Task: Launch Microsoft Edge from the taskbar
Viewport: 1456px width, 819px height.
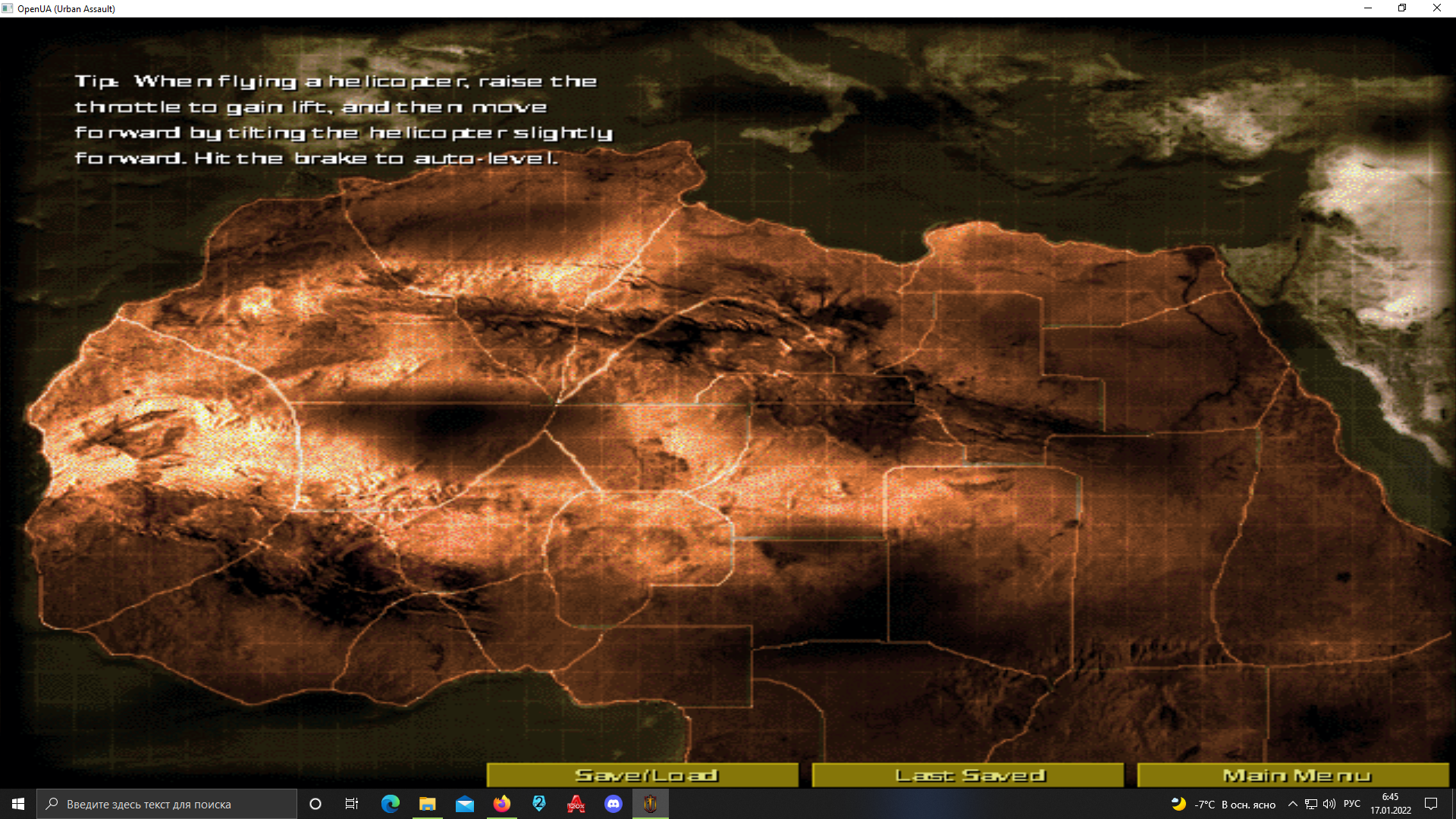Action: 391,804
